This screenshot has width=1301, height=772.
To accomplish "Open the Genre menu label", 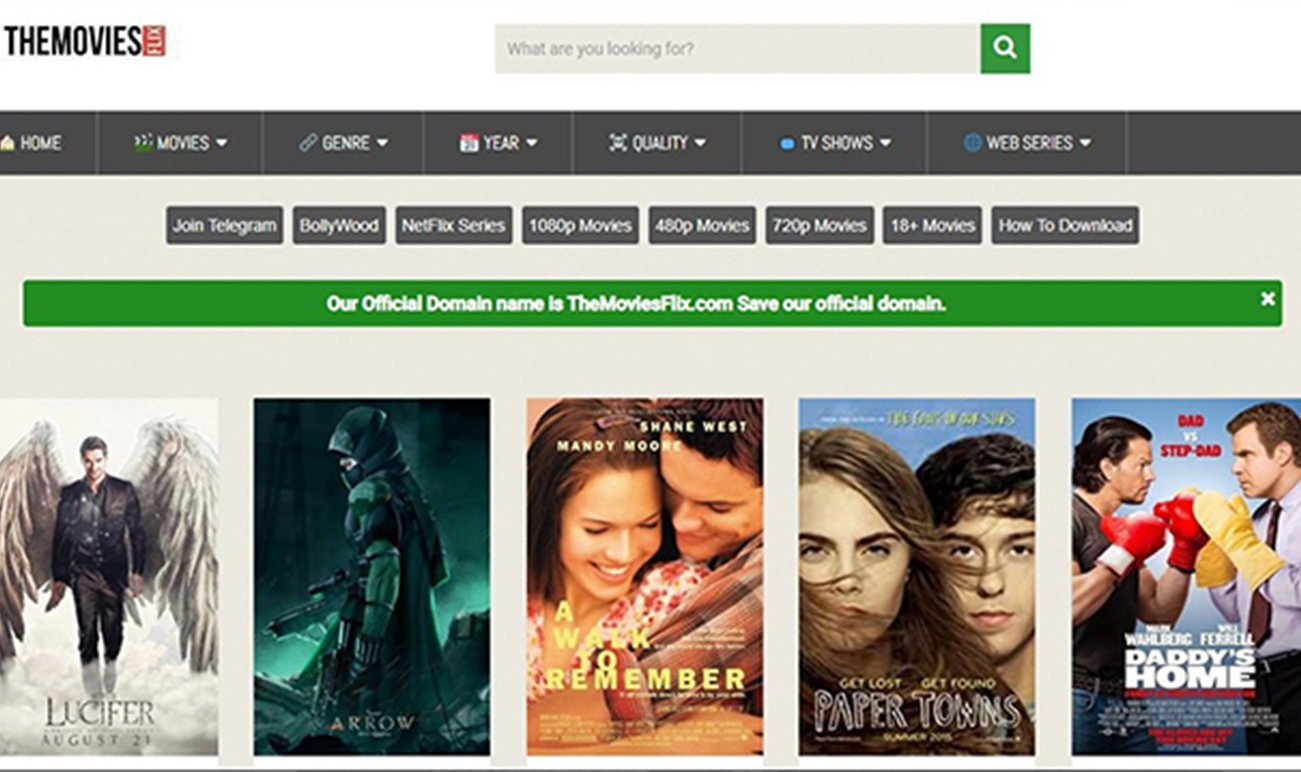I will [x=346, y=143].
